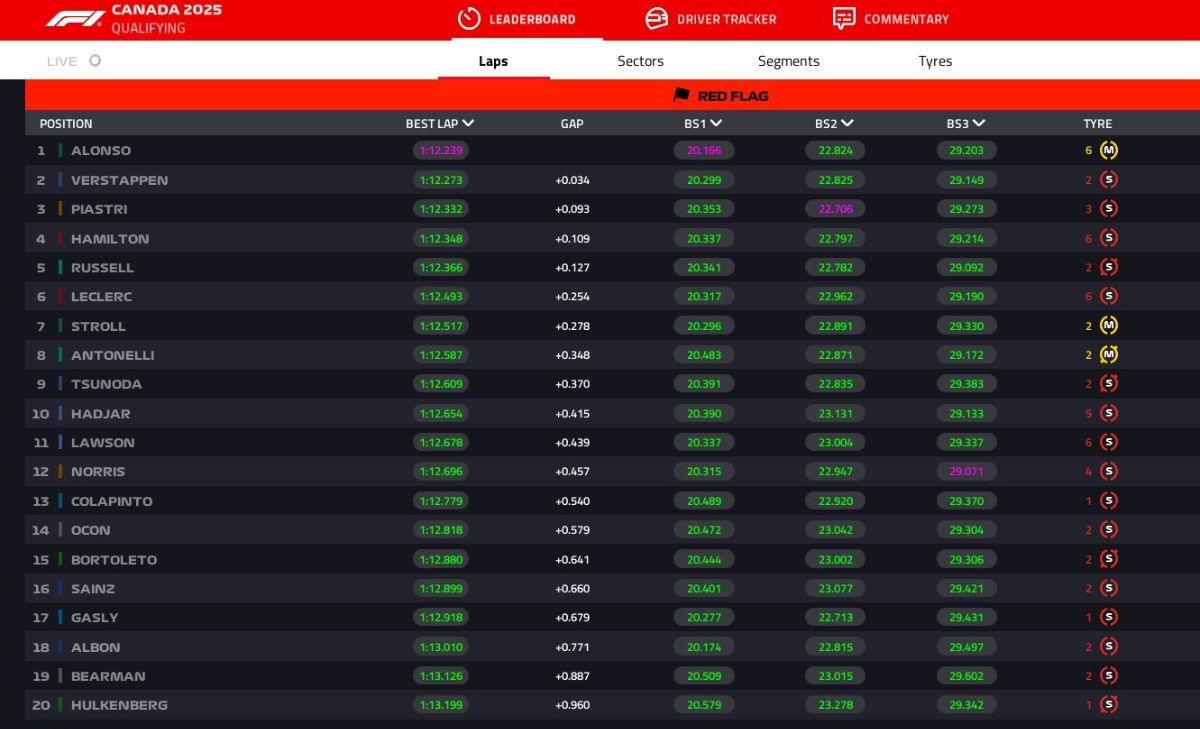Click the F1 logo in the header
This screenshot has height=729, width=1200.
[x=74, y=19]
